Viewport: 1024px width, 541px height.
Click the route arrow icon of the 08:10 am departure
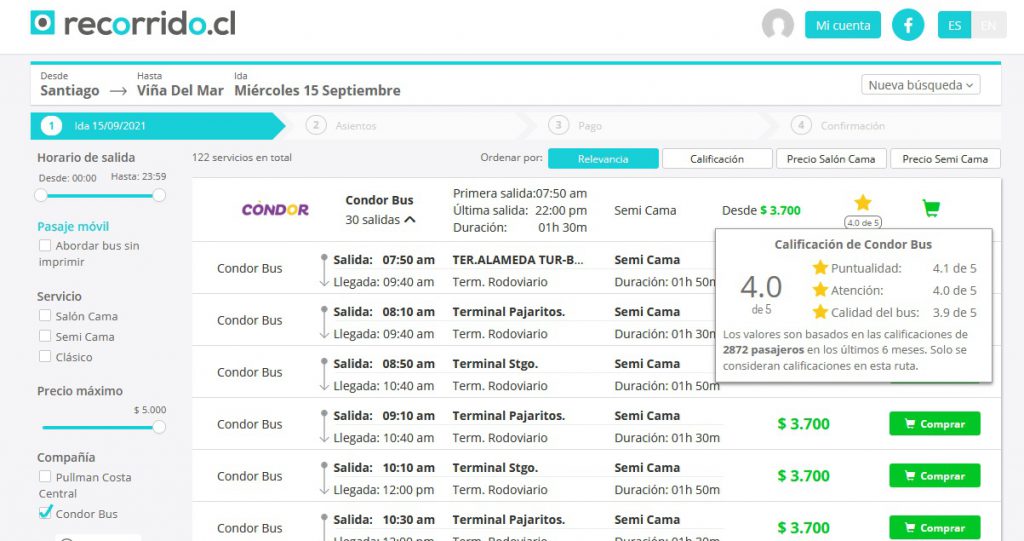pos(324,322)
